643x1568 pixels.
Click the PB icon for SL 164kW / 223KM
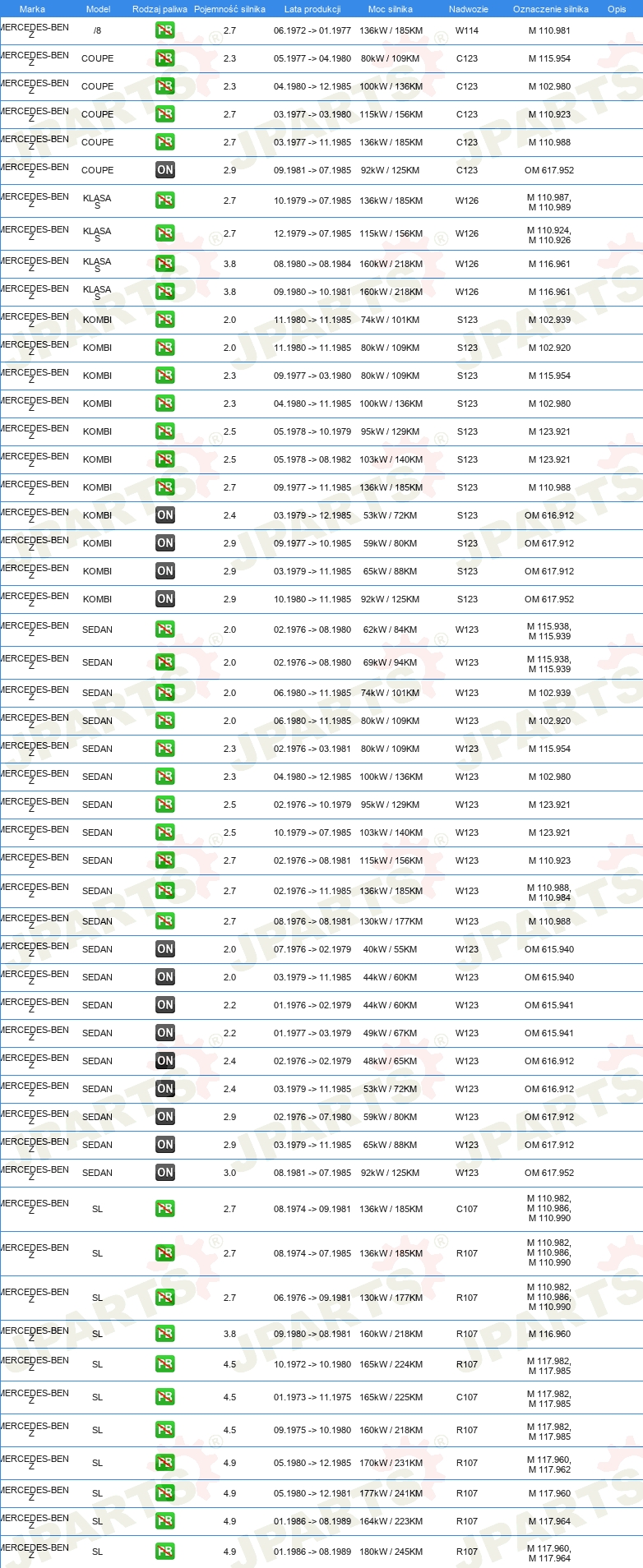[165, 1521]
